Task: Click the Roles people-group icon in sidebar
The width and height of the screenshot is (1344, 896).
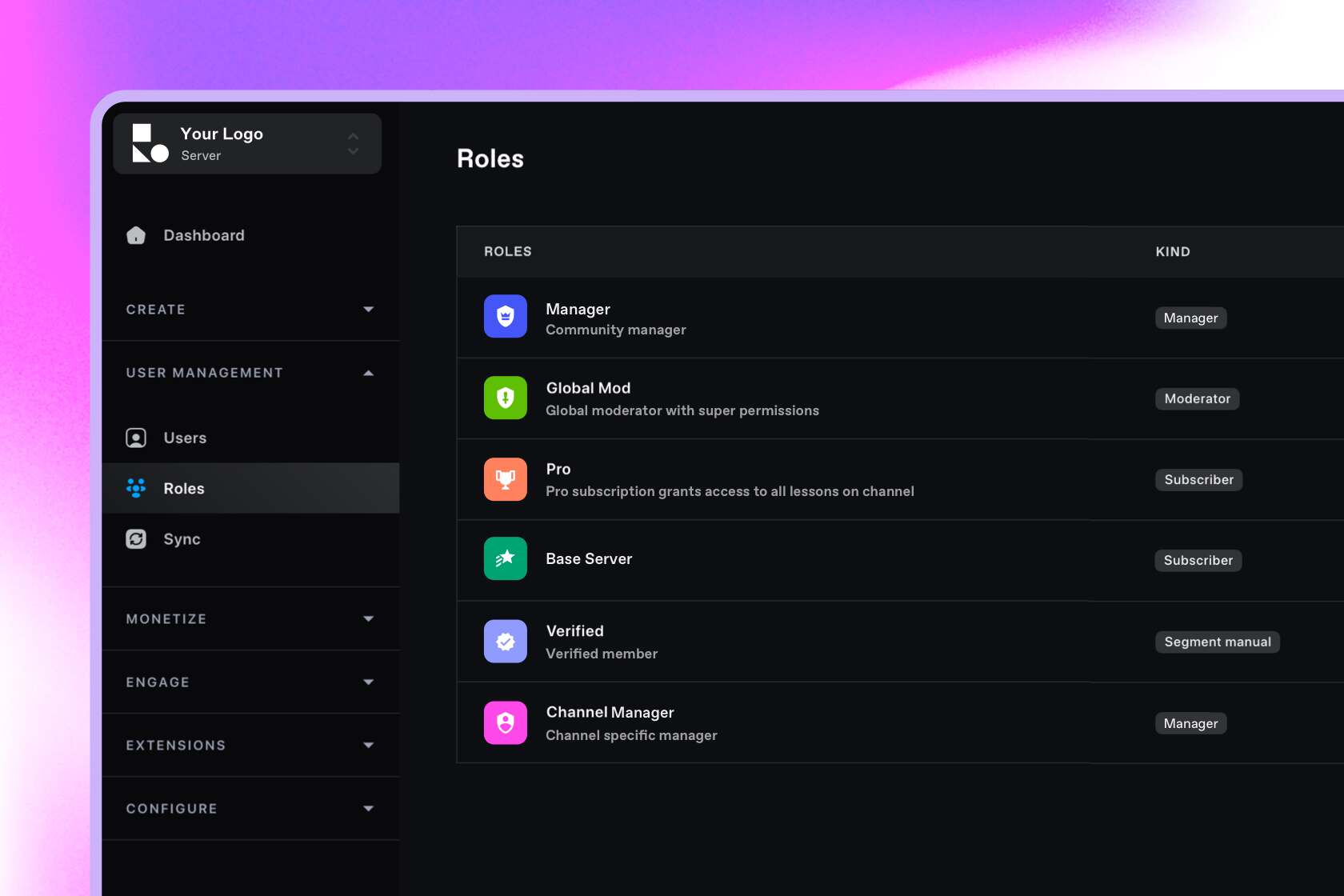Action: 136,488
